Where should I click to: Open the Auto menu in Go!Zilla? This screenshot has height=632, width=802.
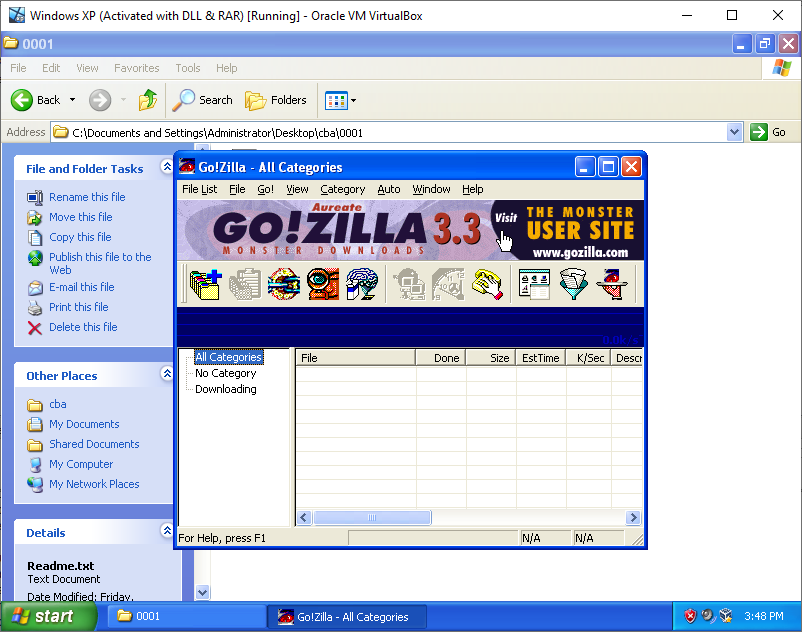[x=389, y=189]
